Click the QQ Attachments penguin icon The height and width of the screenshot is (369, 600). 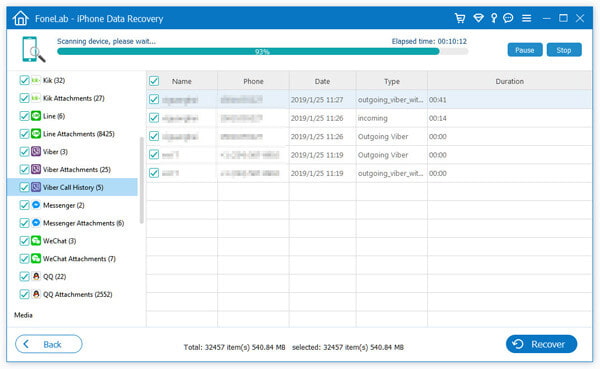tap(36, 294)
